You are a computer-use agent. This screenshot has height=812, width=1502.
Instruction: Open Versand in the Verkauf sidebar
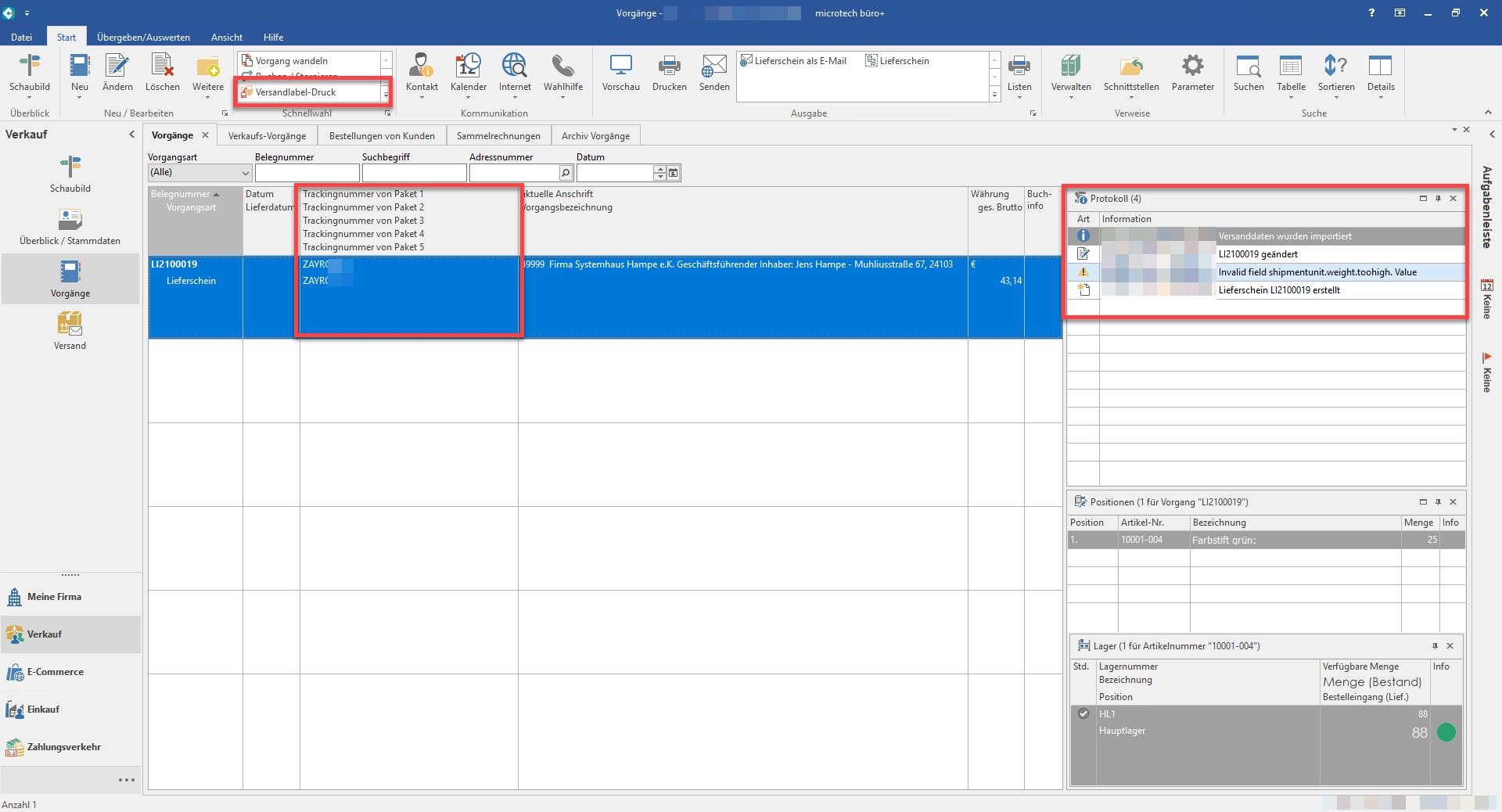point(70,330)
